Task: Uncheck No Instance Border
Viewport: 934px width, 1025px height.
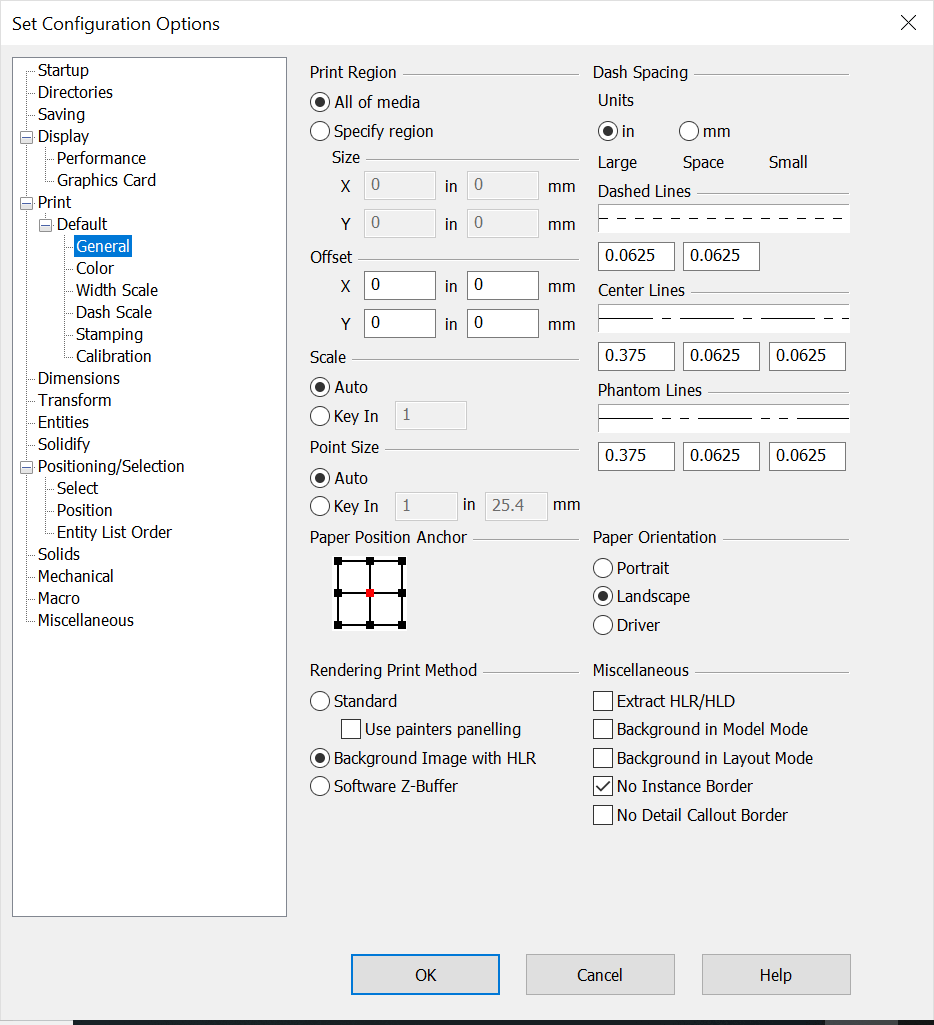Action: 602,786
